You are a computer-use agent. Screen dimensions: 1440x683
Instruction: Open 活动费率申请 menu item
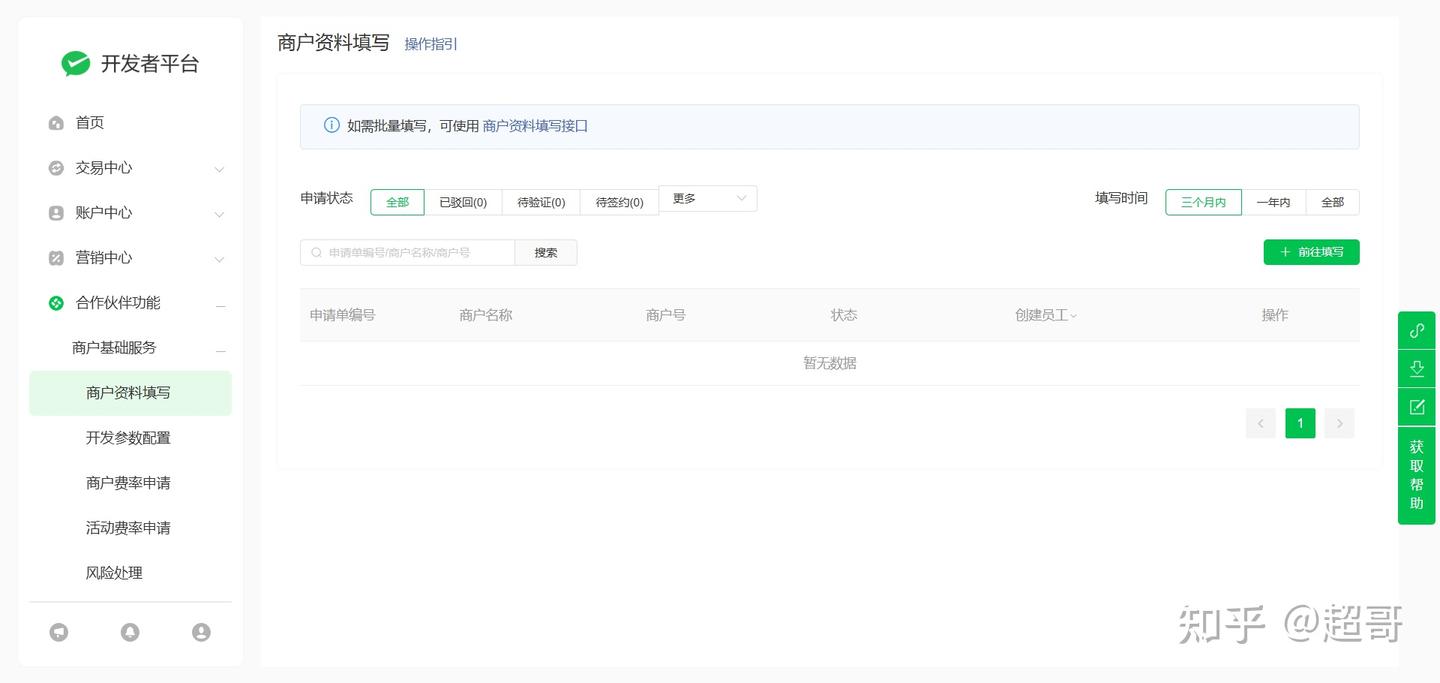tap(130, 528)
